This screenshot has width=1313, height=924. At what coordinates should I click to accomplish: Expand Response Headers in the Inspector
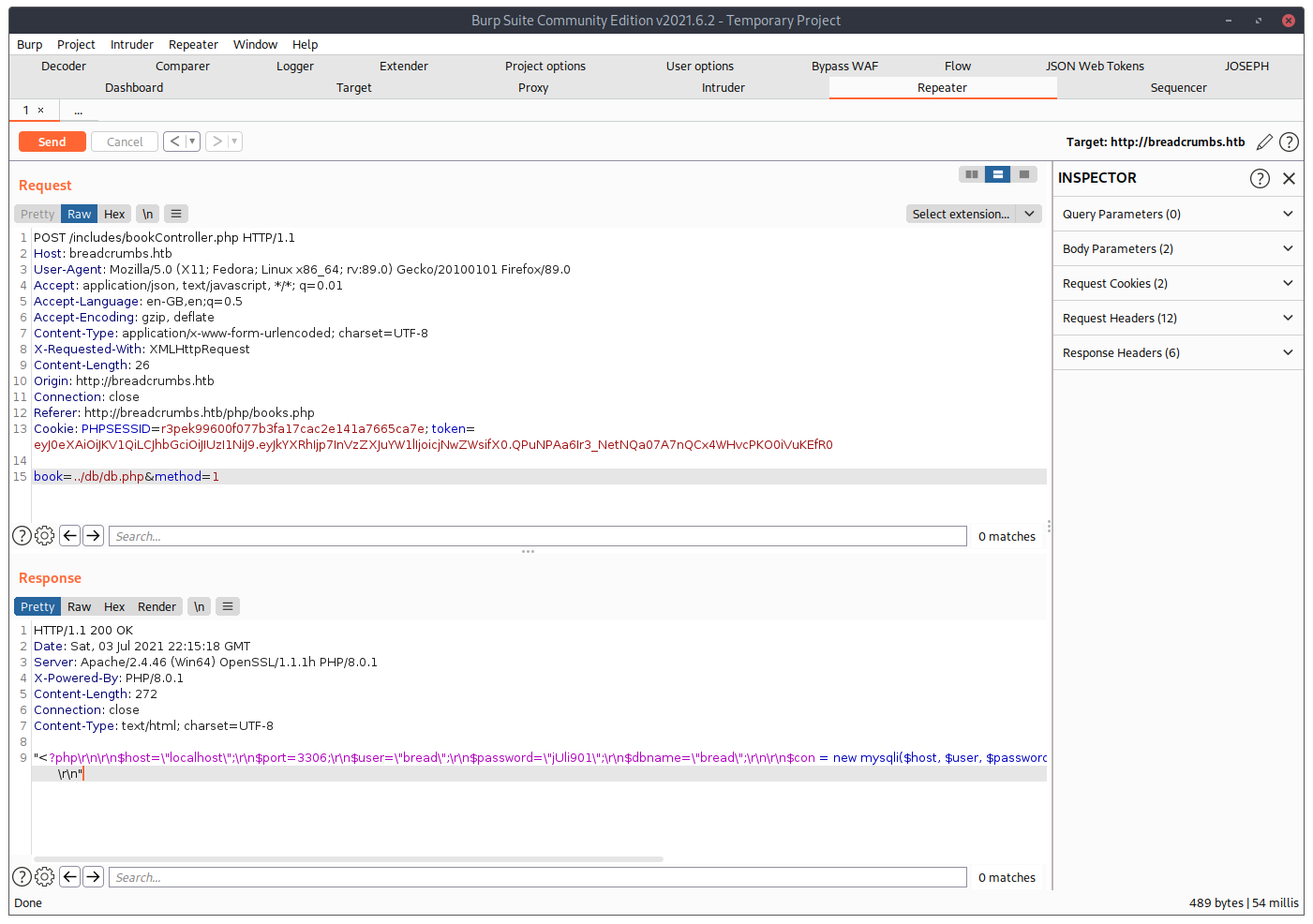1177,351
